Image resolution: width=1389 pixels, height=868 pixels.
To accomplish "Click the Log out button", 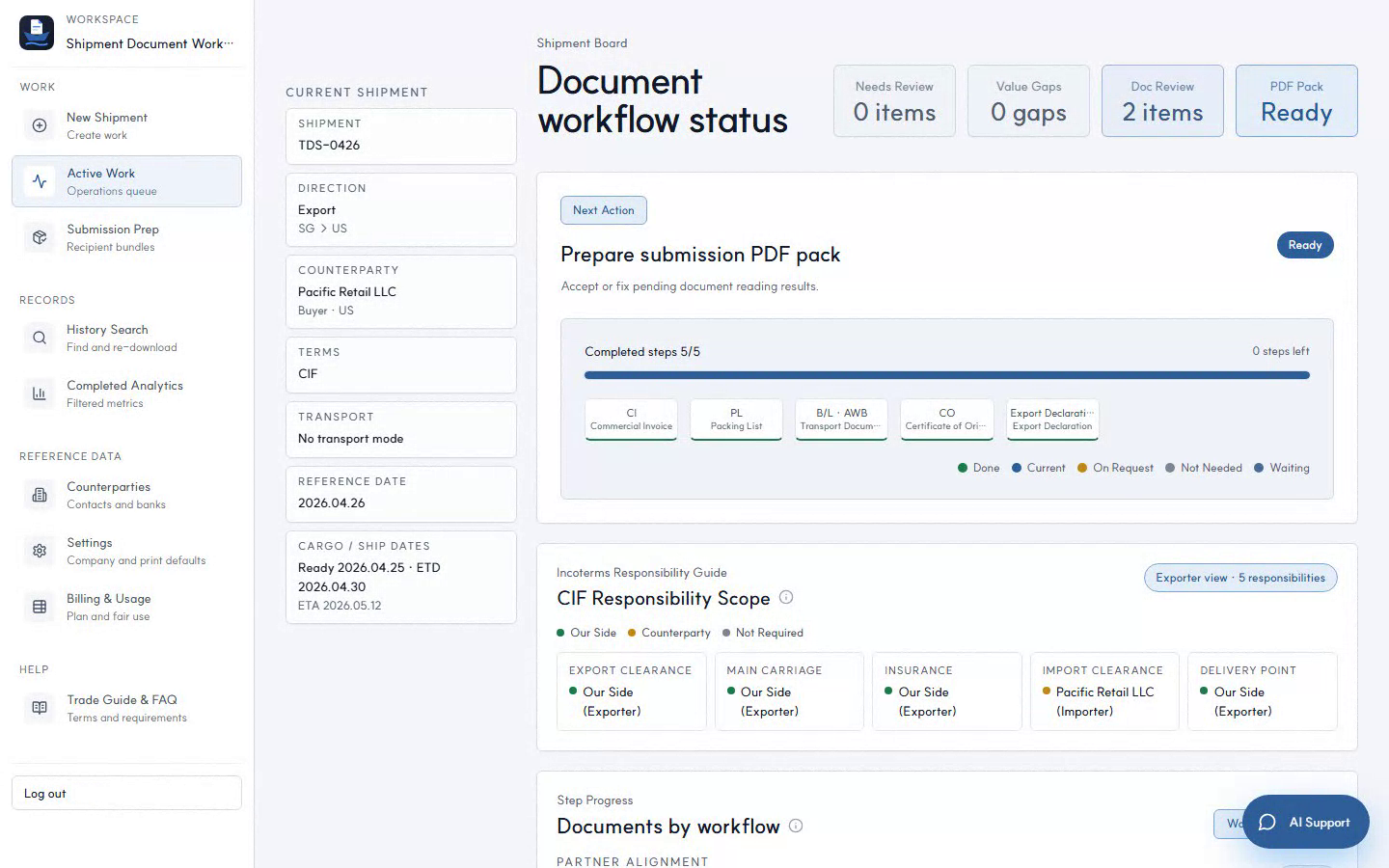I will (x=126, y=793).
